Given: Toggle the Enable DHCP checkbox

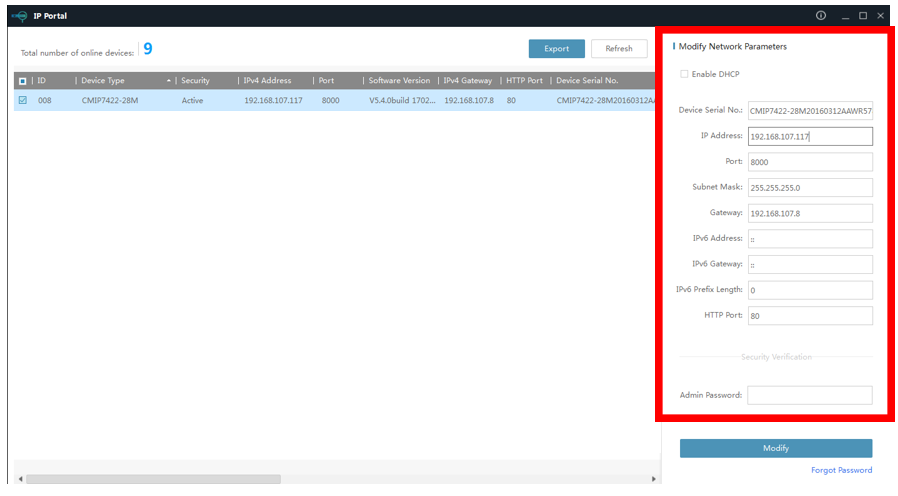Looking at the screenshot, I should click(x=684, y=74).
